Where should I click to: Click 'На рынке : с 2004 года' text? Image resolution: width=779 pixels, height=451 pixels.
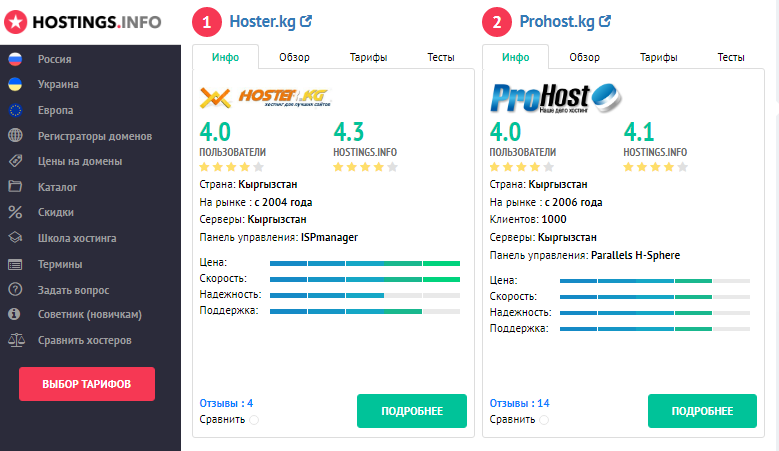pos(256,202)
